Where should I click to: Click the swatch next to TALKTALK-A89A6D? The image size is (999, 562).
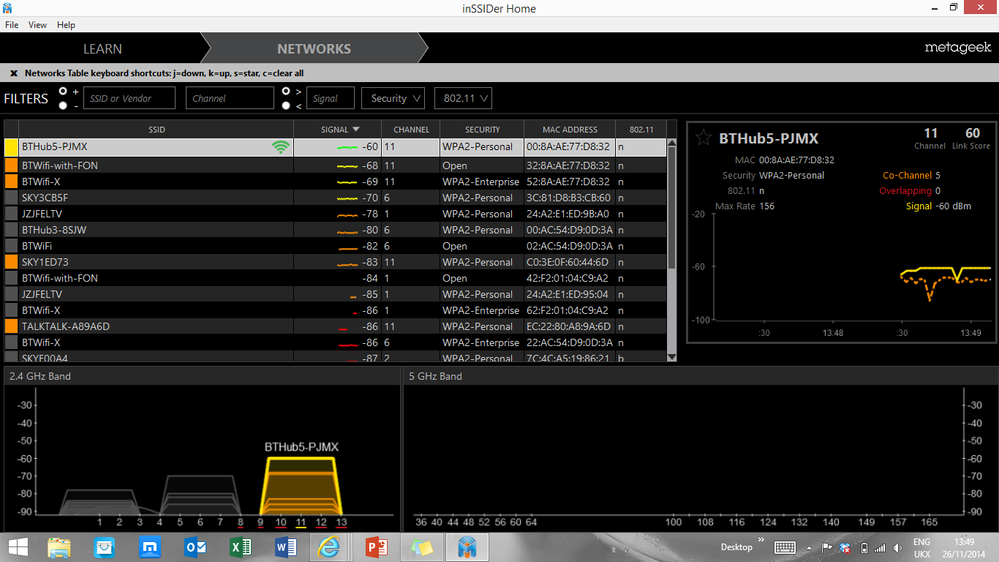11,326
